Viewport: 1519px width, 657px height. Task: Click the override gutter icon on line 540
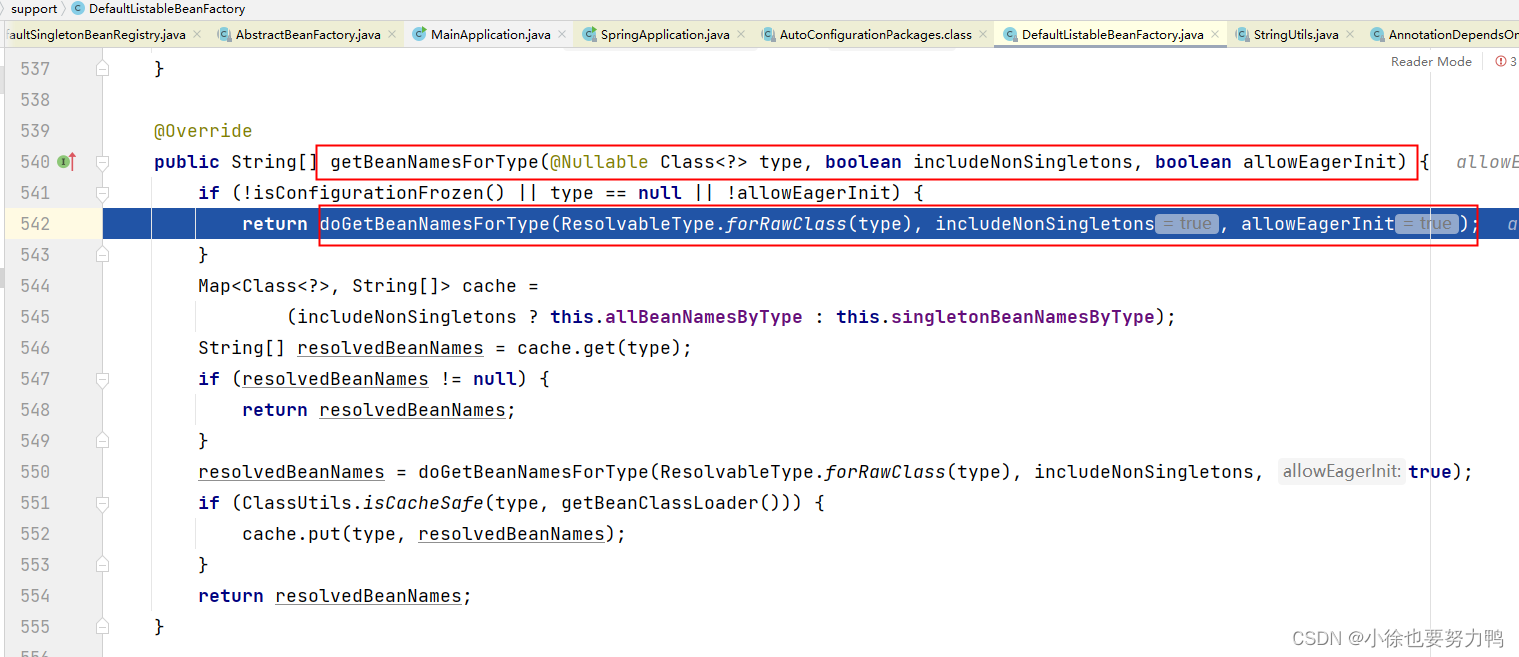point(68,162)
